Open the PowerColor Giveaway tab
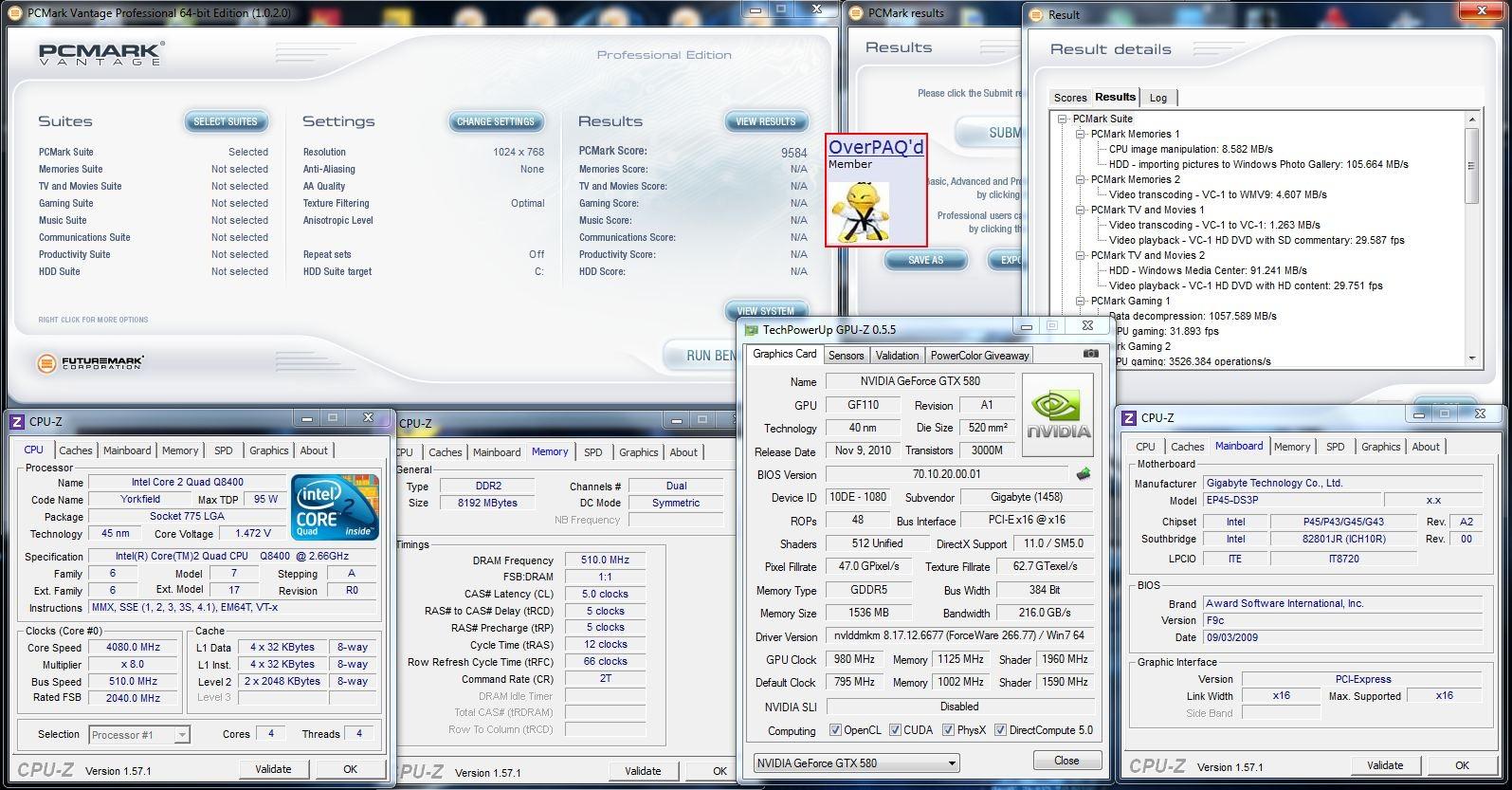This screenshot has height=790, width=1512. click(x=979, y=356)
